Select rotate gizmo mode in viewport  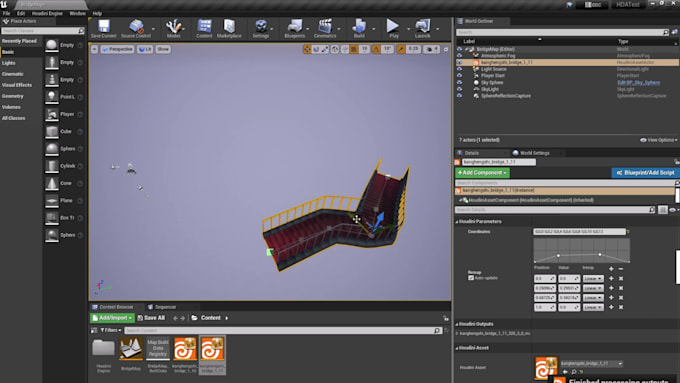click(316, 49)
